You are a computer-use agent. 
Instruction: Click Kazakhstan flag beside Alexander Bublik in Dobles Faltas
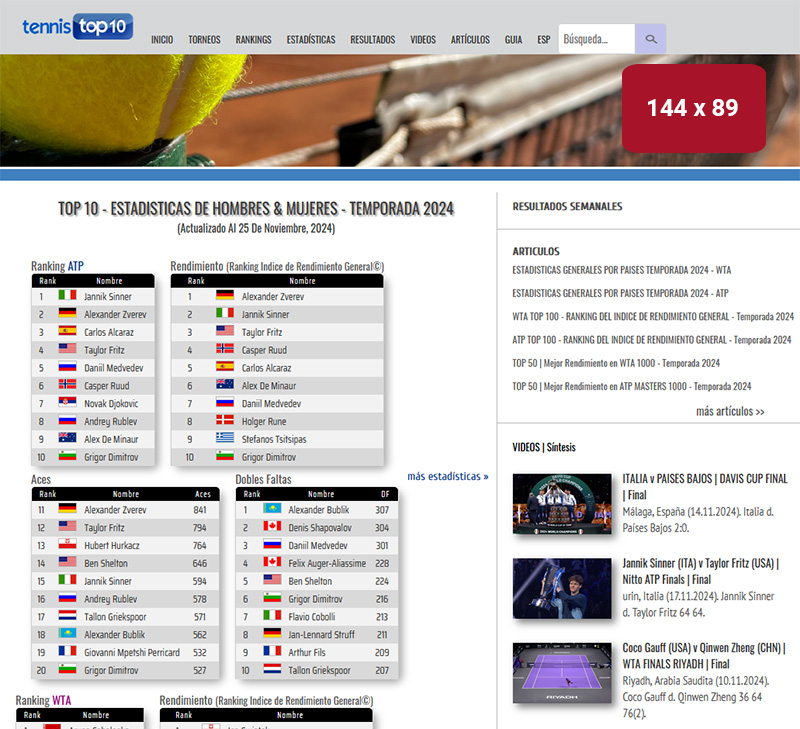(272, 509)
